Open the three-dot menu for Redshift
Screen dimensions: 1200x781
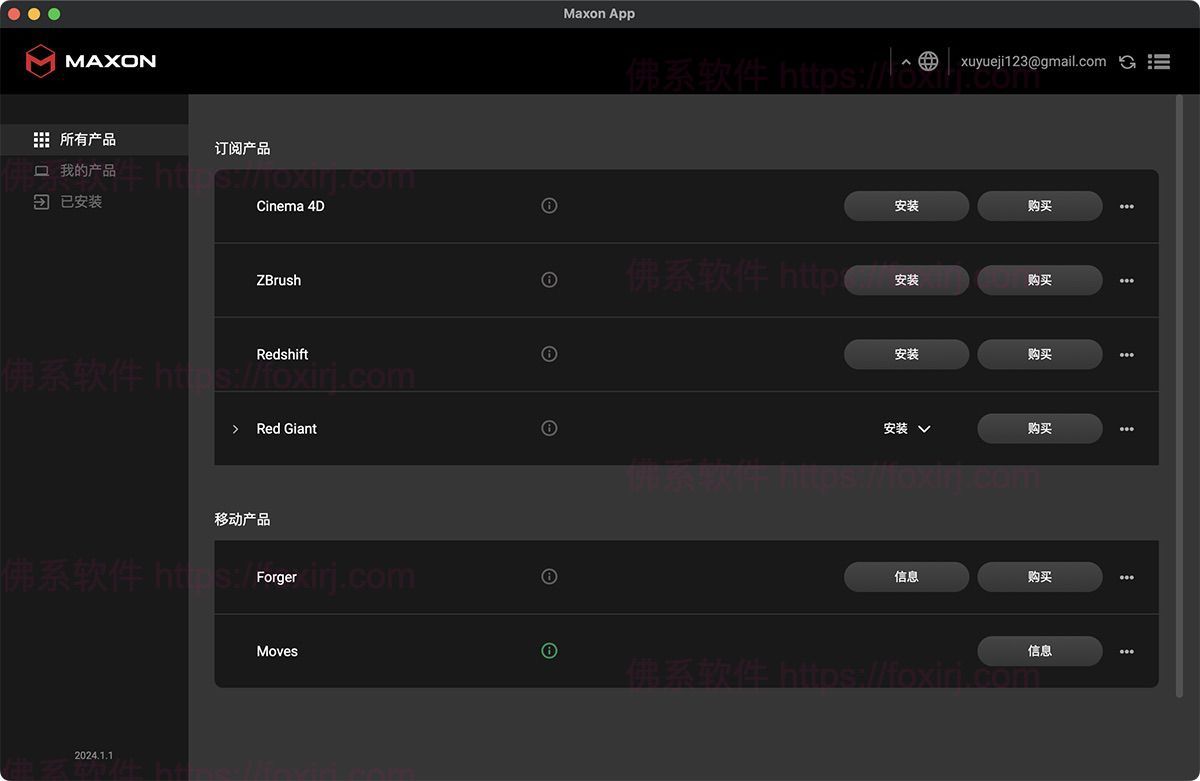pos(1127,355)
